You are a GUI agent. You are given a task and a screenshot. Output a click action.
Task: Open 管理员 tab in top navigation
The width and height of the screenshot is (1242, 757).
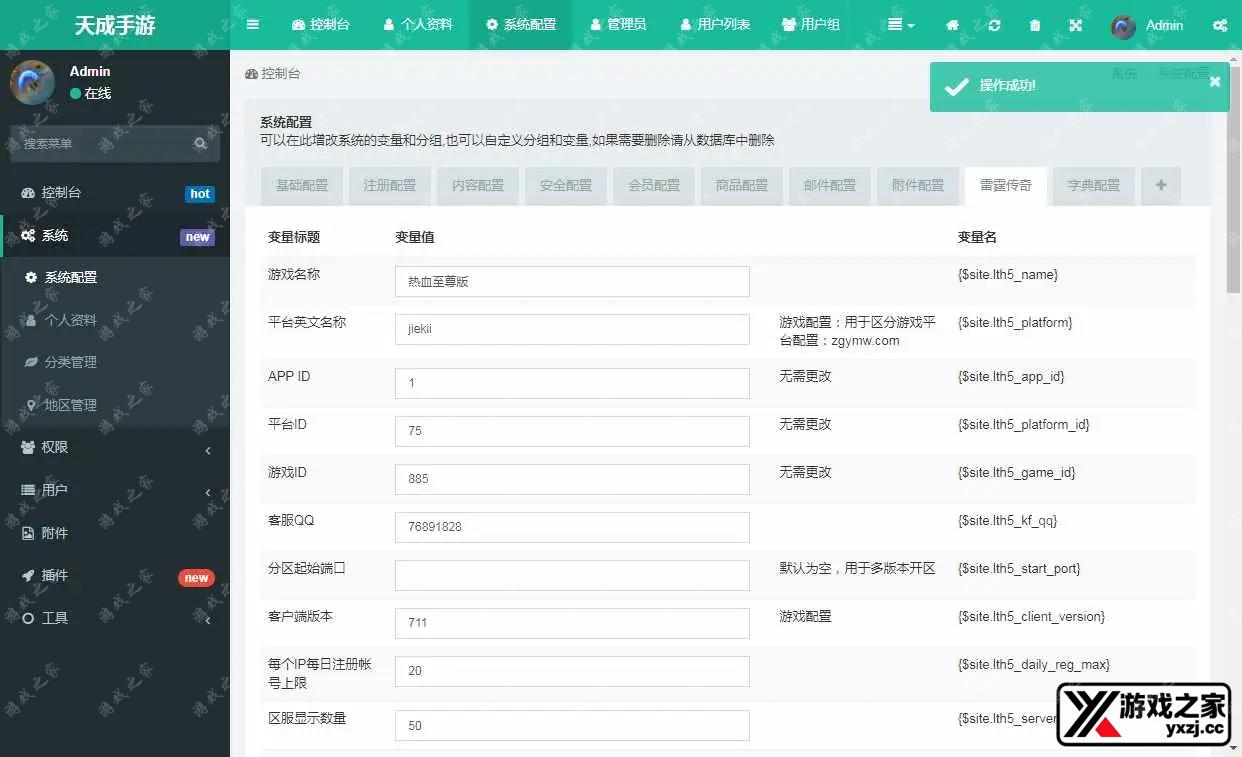pyautogui.click(x=619, y=25)
